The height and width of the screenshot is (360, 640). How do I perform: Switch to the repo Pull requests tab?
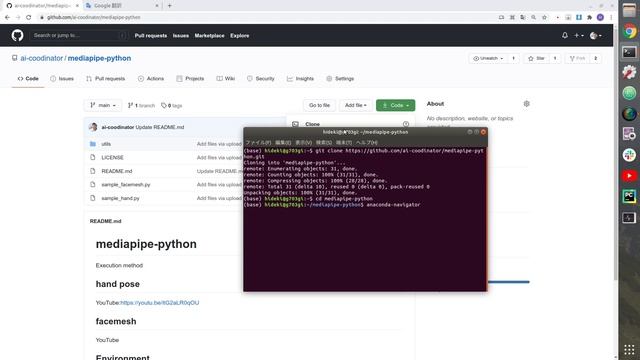click(105, 78)
